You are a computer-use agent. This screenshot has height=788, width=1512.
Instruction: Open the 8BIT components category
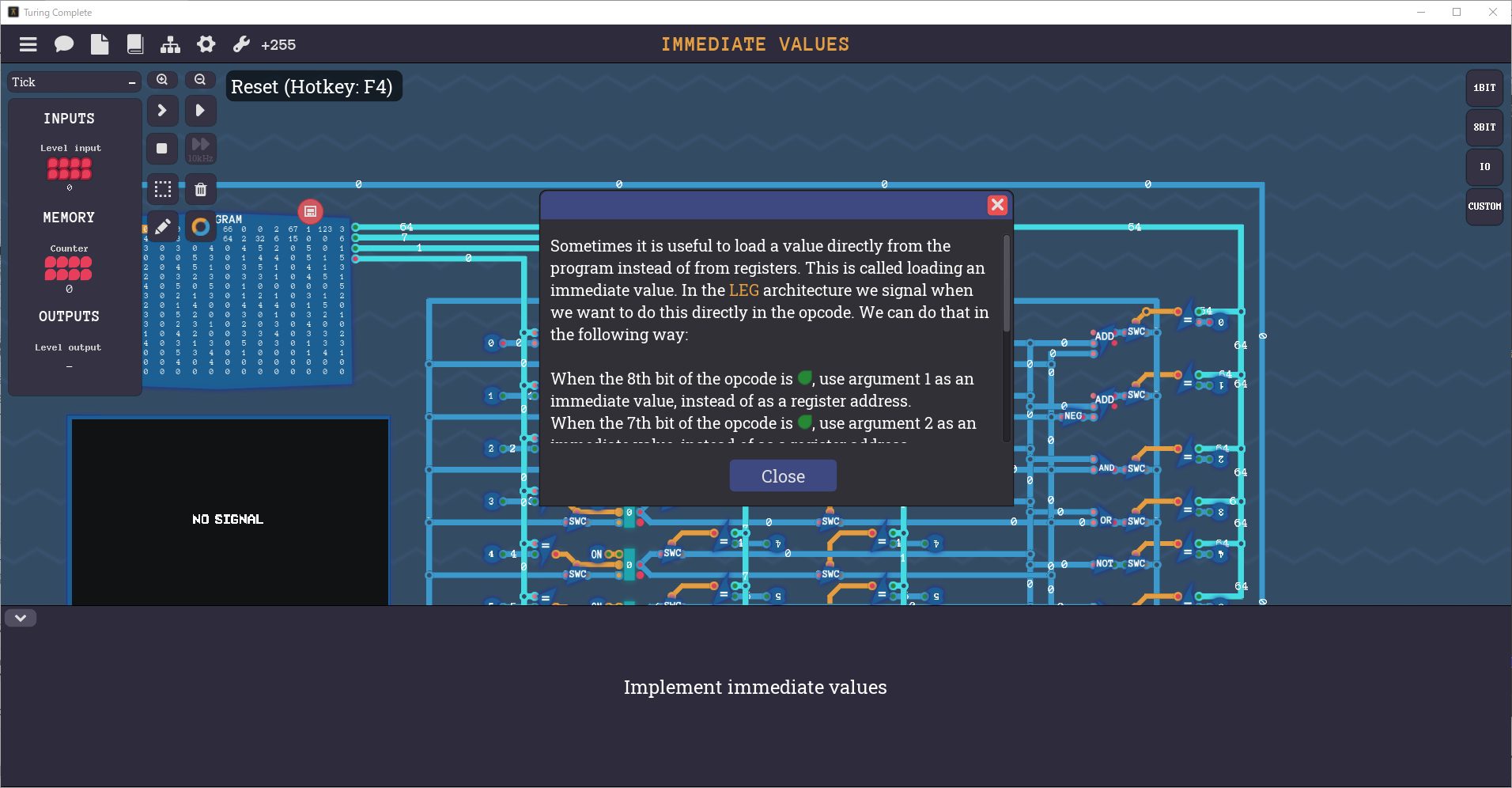pos(1484,127)
